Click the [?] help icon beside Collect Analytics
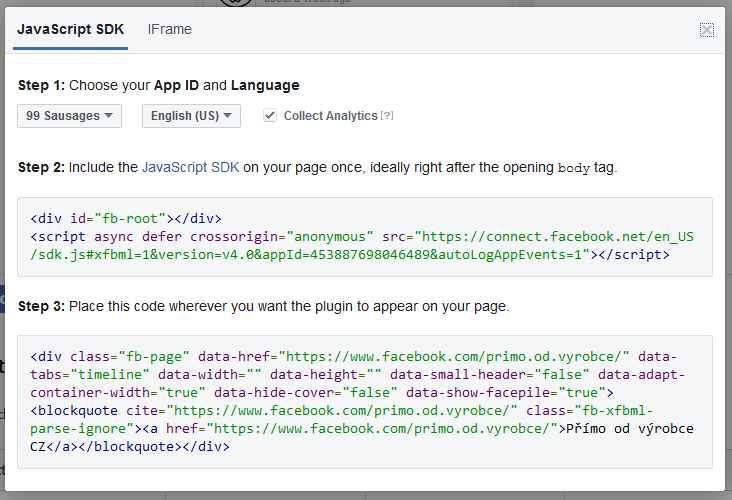Screen dimensions: 732x500 pos(387,115)
